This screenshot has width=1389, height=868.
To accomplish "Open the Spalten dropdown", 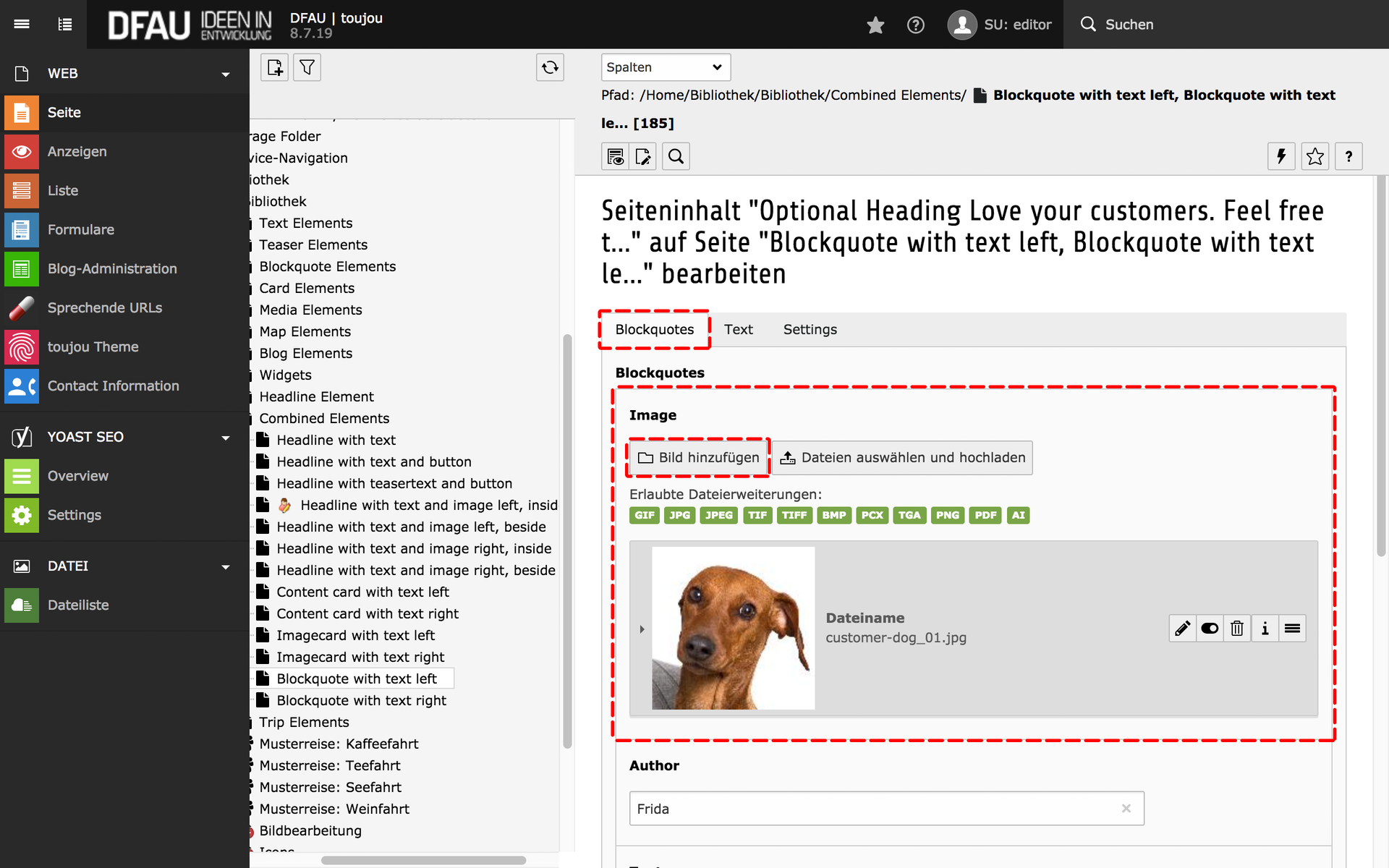I will 665,67.
